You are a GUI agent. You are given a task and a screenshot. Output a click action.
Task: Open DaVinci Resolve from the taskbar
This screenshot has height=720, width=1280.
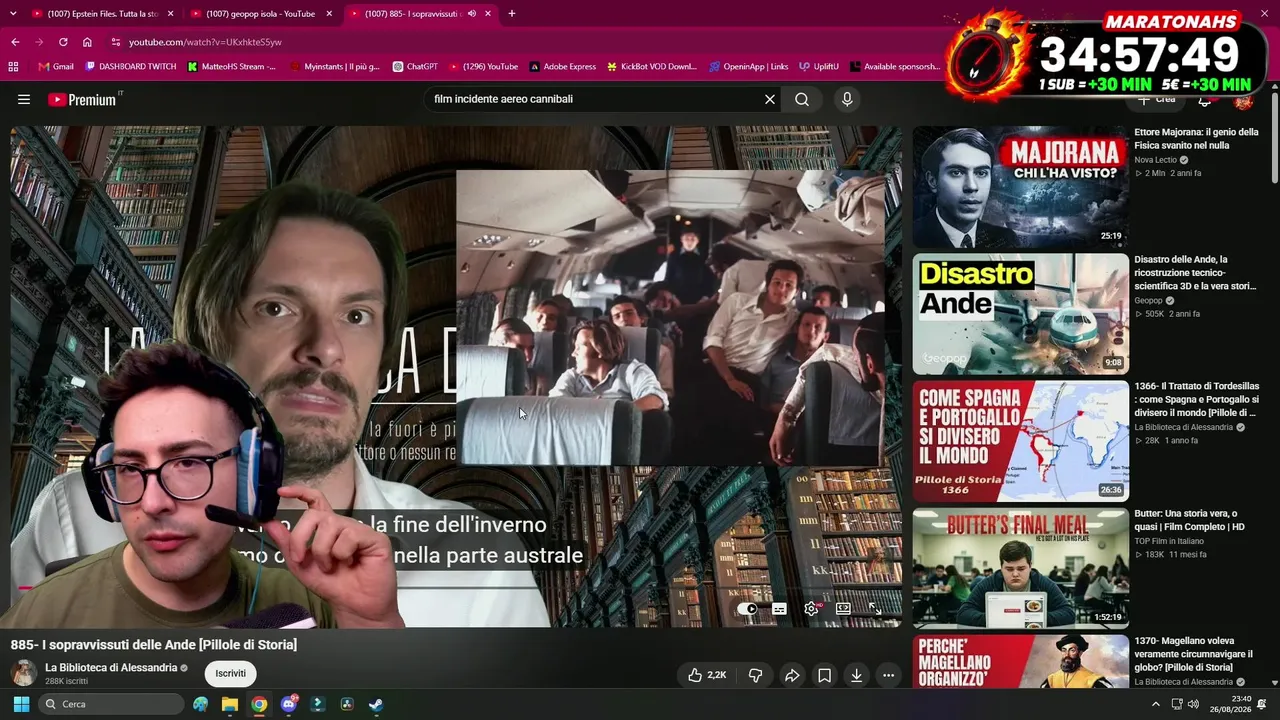347,704
